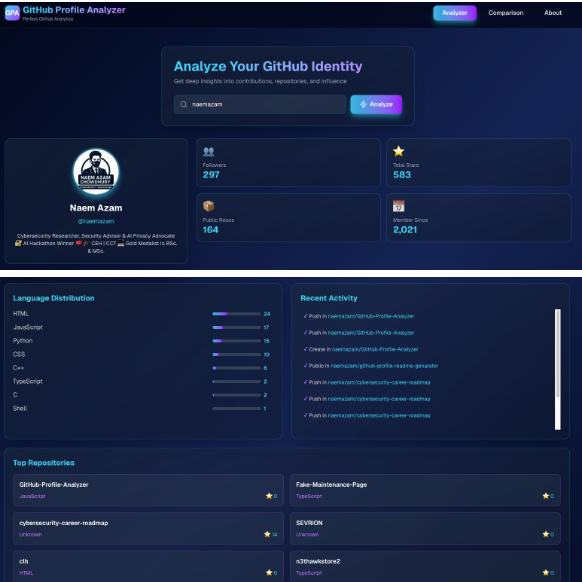The image size is (582, 582).
Task: Click the CSS language label
Action: coord(19,354)
